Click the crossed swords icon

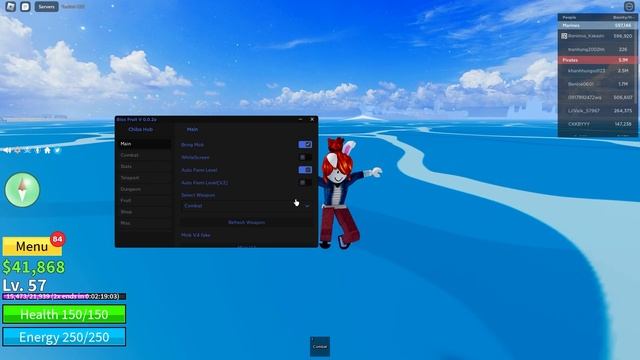(27, 151)
